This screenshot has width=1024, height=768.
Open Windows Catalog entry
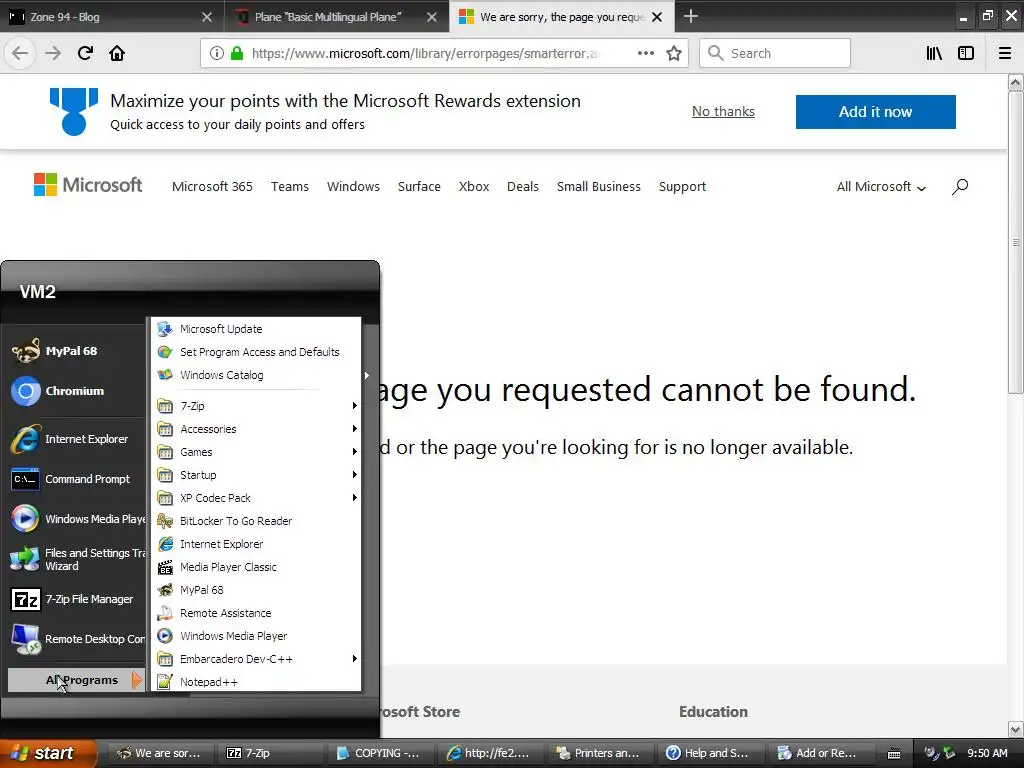256,375
